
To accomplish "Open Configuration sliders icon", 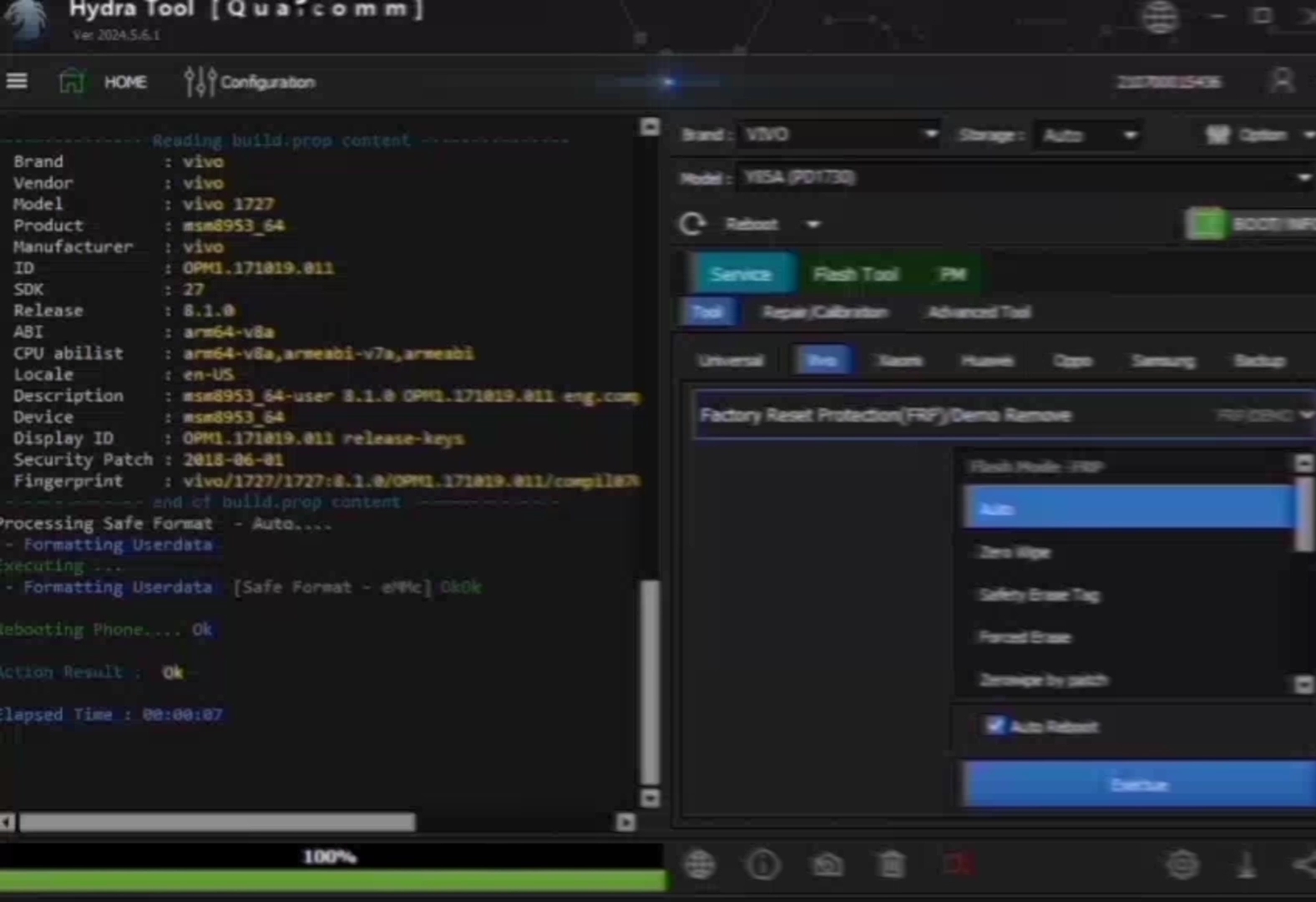I will click(x=200, y=81).
